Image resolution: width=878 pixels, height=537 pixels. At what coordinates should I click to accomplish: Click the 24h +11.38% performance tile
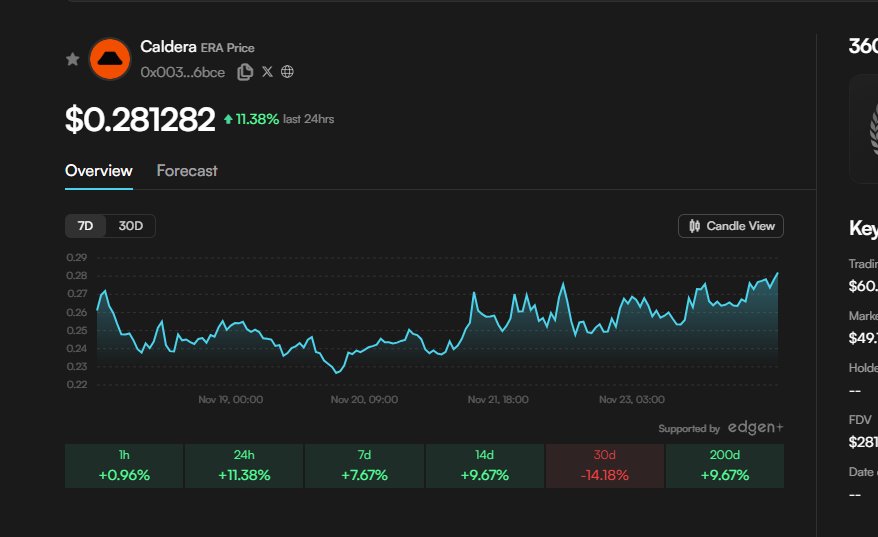coord(244,466)
